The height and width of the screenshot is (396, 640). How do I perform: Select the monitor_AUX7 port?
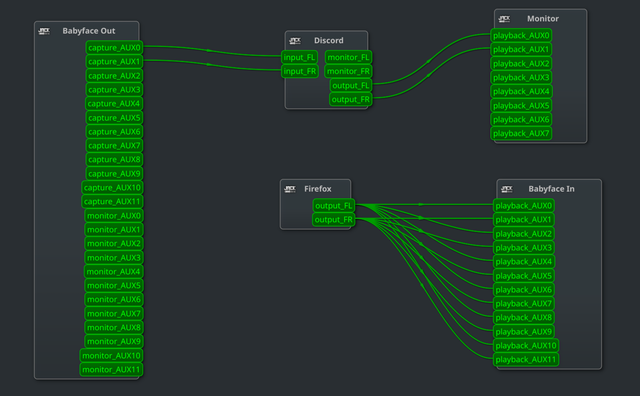(114, 314)
